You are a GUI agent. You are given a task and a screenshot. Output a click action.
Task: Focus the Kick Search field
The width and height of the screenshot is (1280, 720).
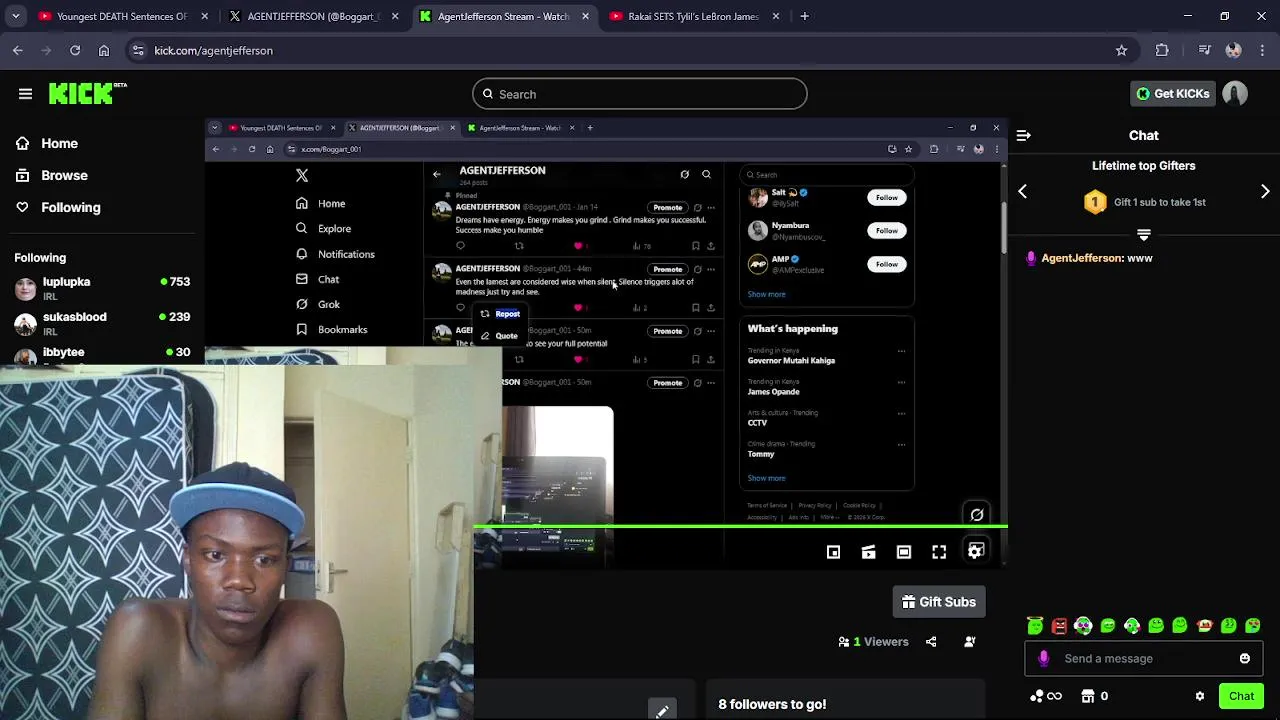tap(640, 94)
